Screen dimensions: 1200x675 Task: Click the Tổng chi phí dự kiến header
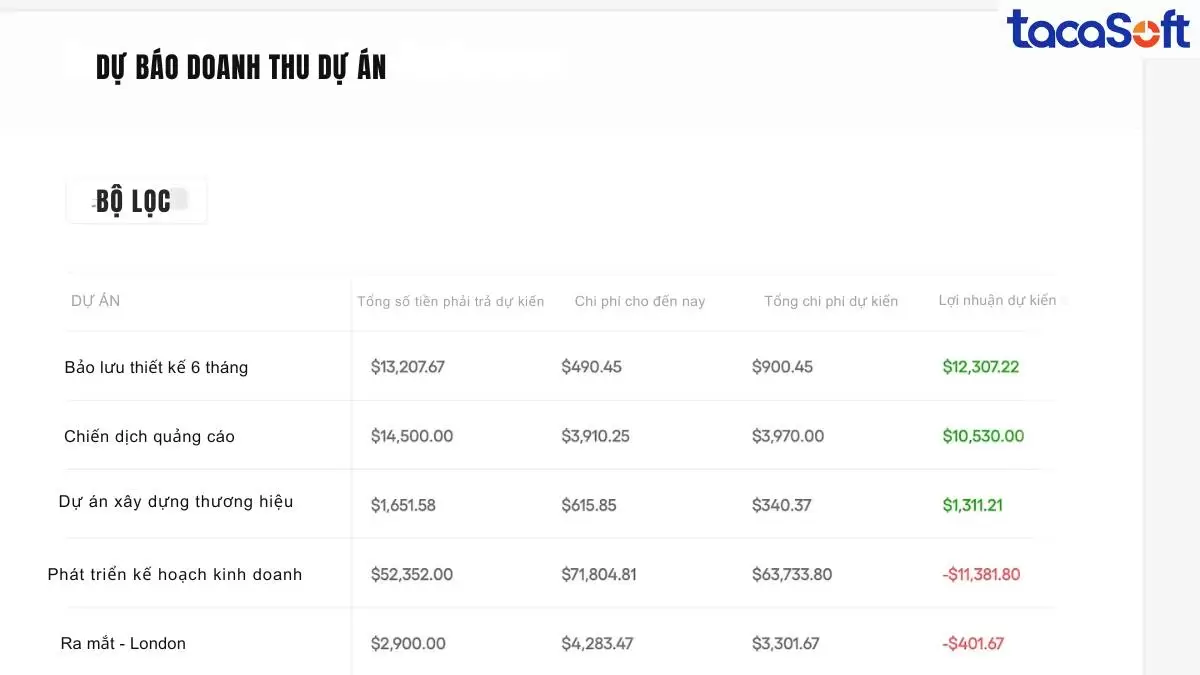[830, 301]
